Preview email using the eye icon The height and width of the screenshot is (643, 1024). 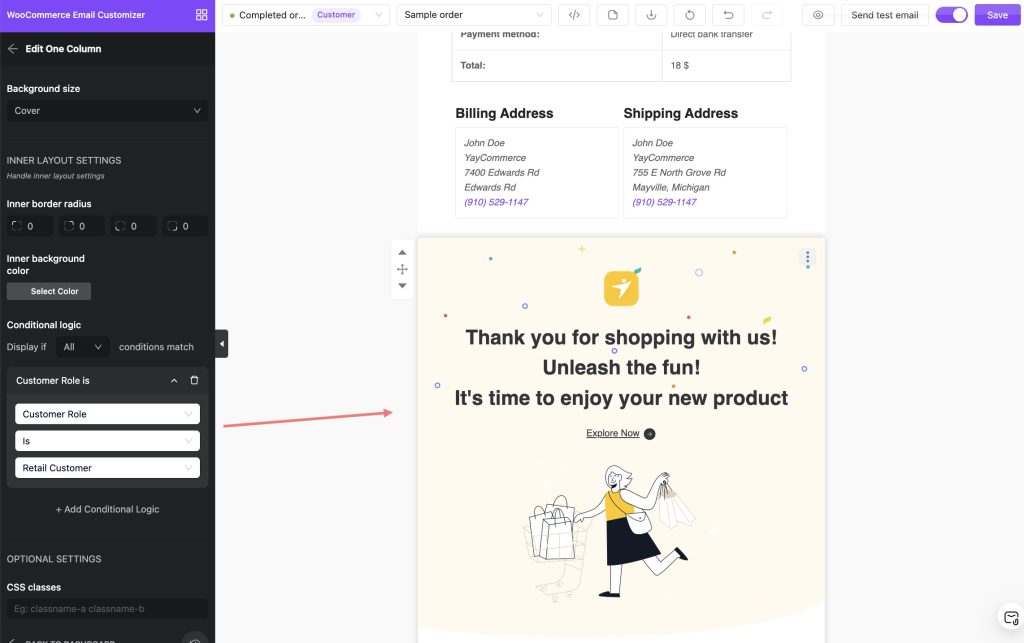pyautogui.click(x=818, y=15)
